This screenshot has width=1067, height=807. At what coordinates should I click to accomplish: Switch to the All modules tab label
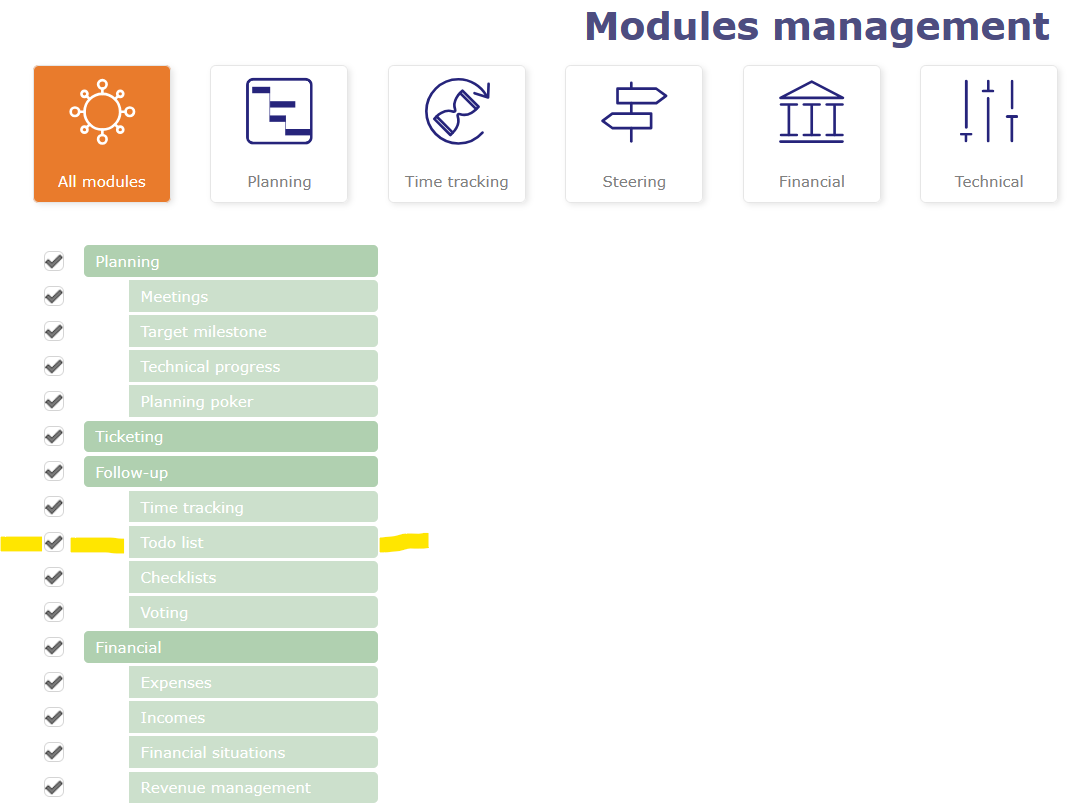[101, 182]
